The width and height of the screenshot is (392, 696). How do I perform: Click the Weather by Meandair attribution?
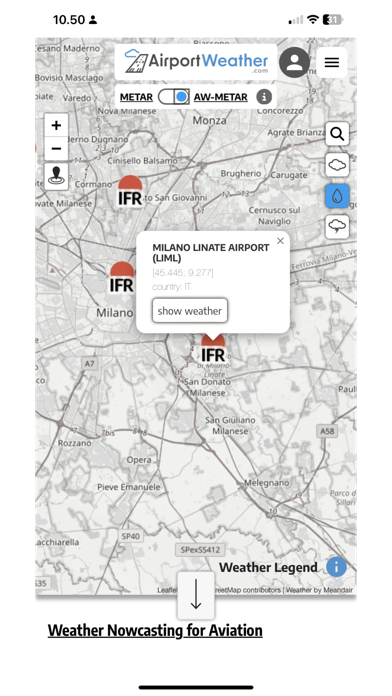tap(319, 590)
